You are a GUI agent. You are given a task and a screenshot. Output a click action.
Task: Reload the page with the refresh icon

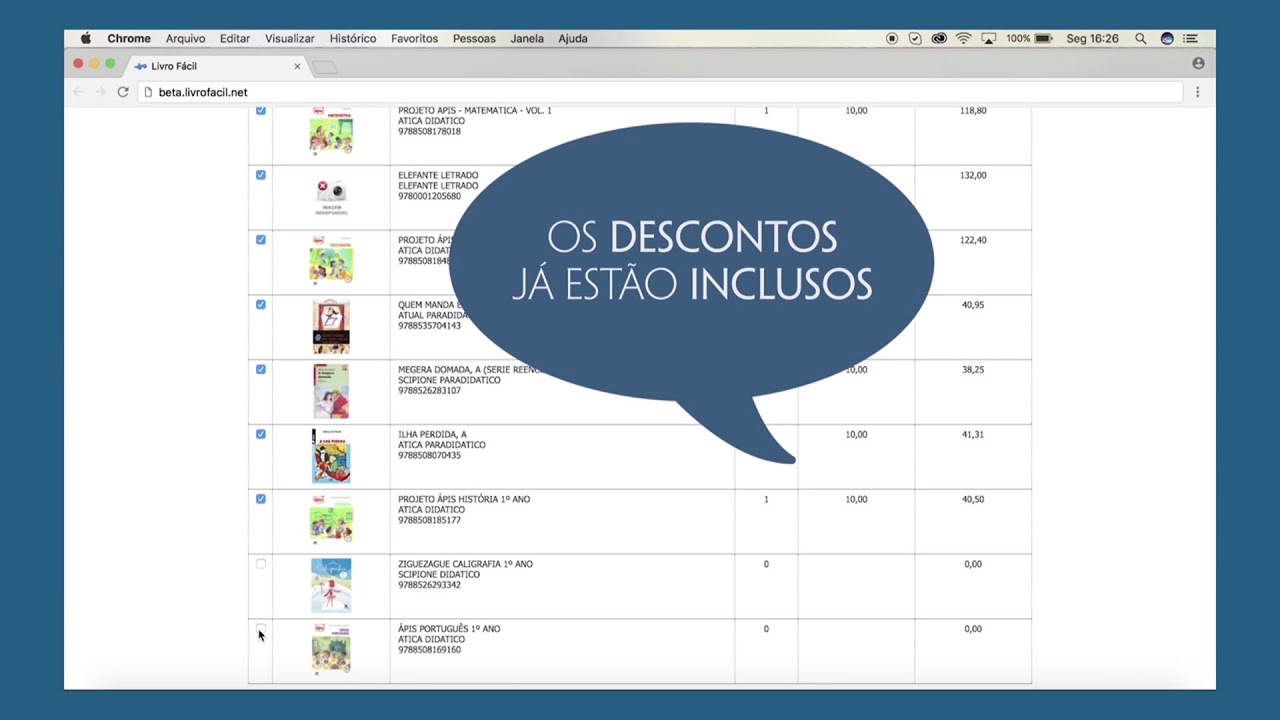[123, 92]
